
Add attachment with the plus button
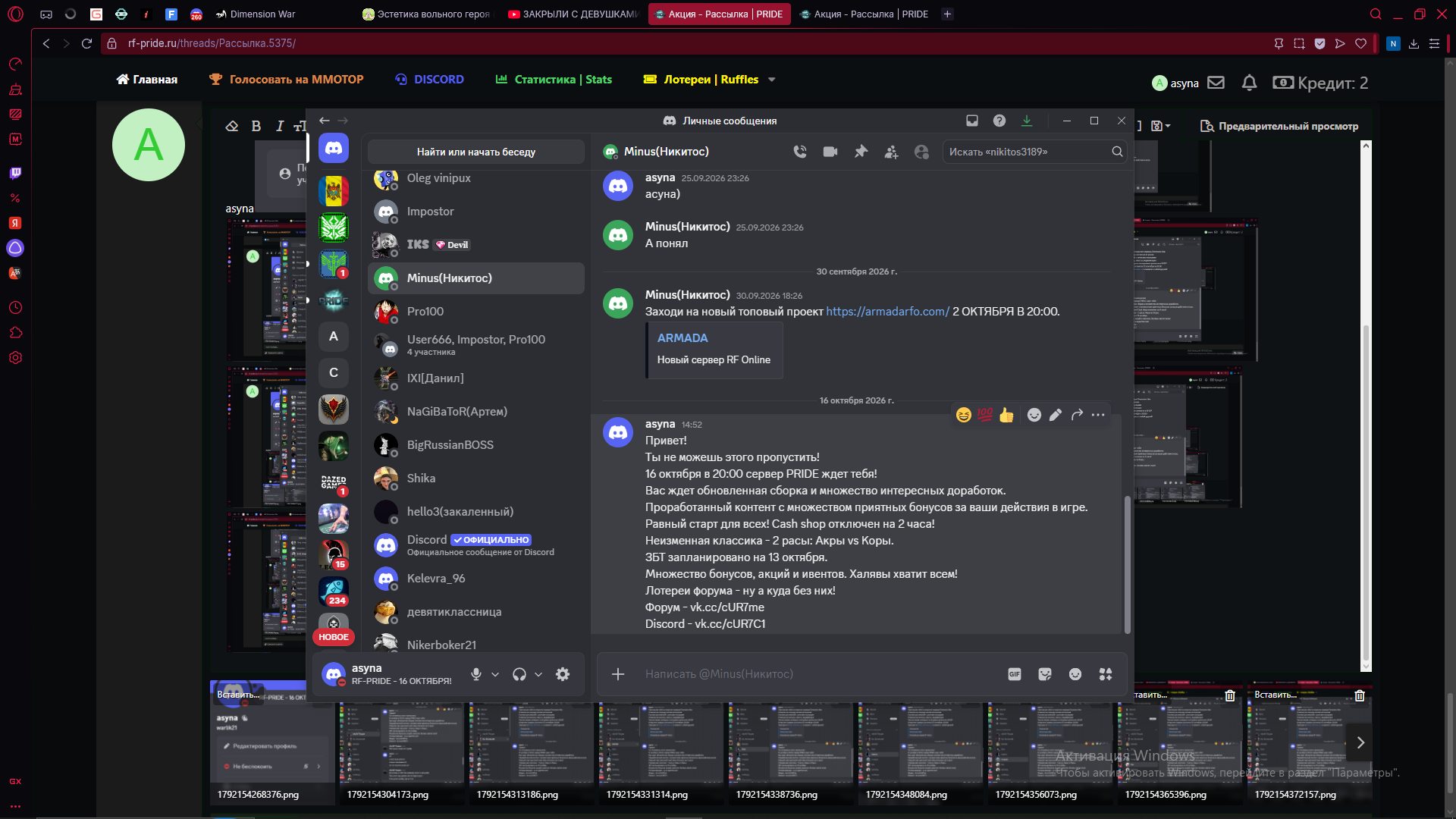click(x=618, y=674)
